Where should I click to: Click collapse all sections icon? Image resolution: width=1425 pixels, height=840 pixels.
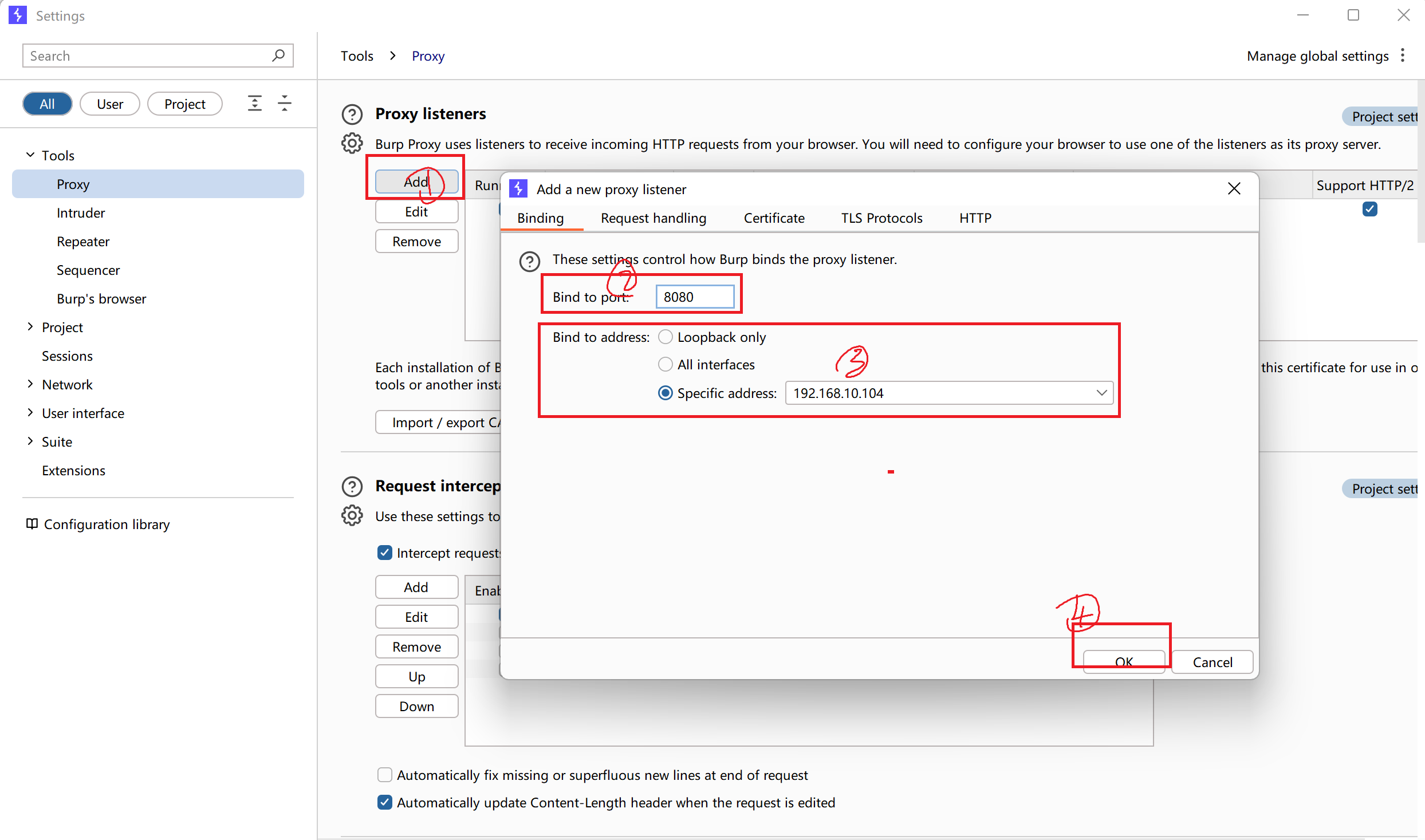[x=285, y=104]
